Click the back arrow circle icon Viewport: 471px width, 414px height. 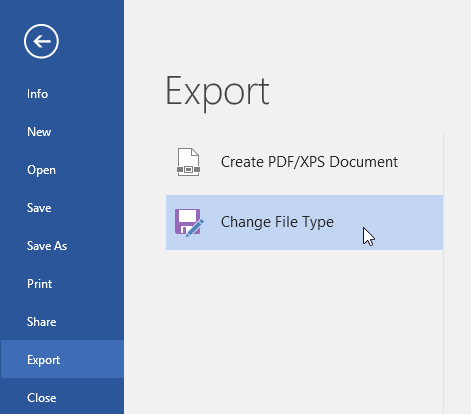click(x=41, y=41)
